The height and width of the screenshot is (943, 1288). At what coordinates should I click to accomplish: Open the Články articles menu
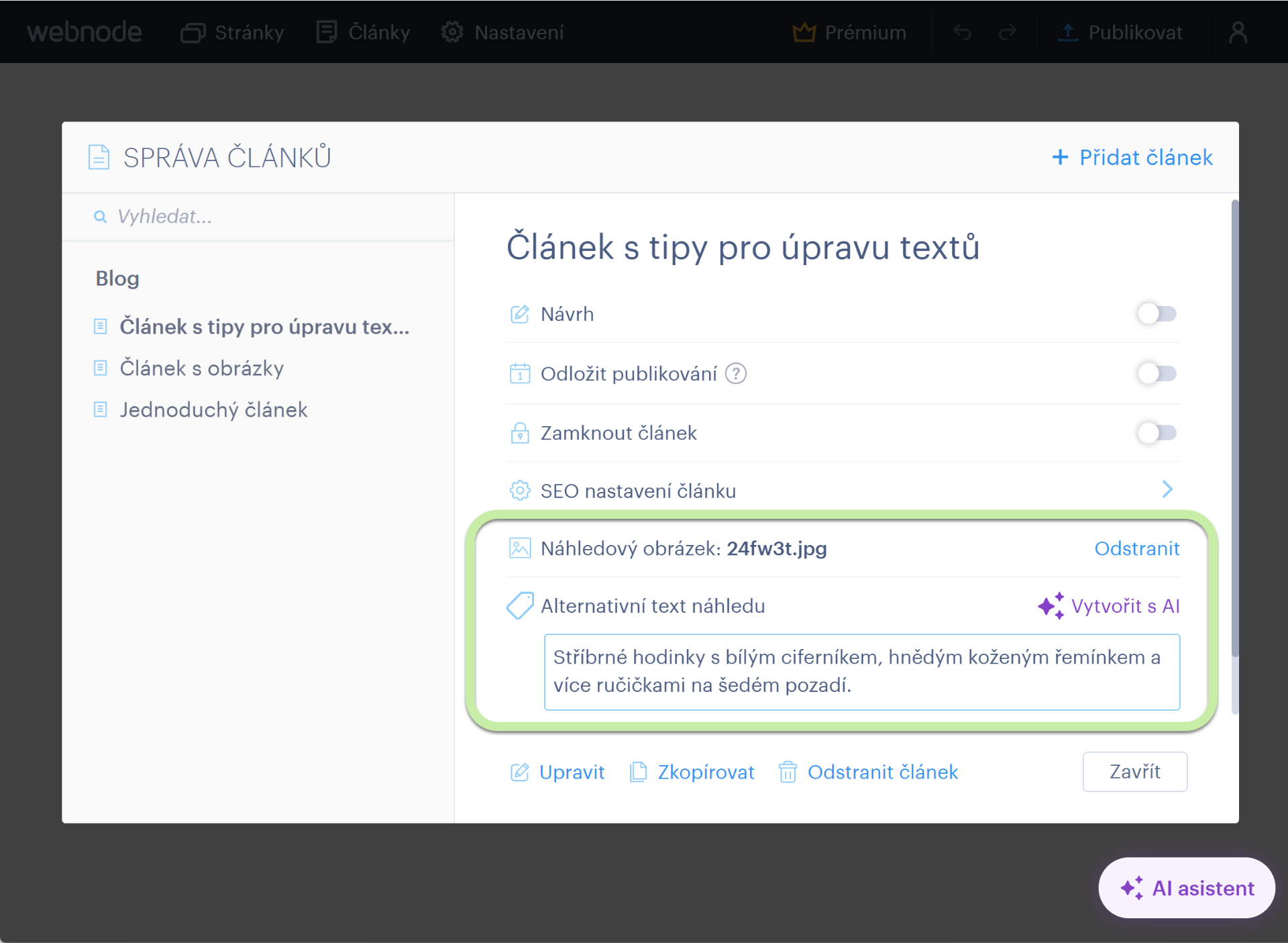[x=363, y=32]
